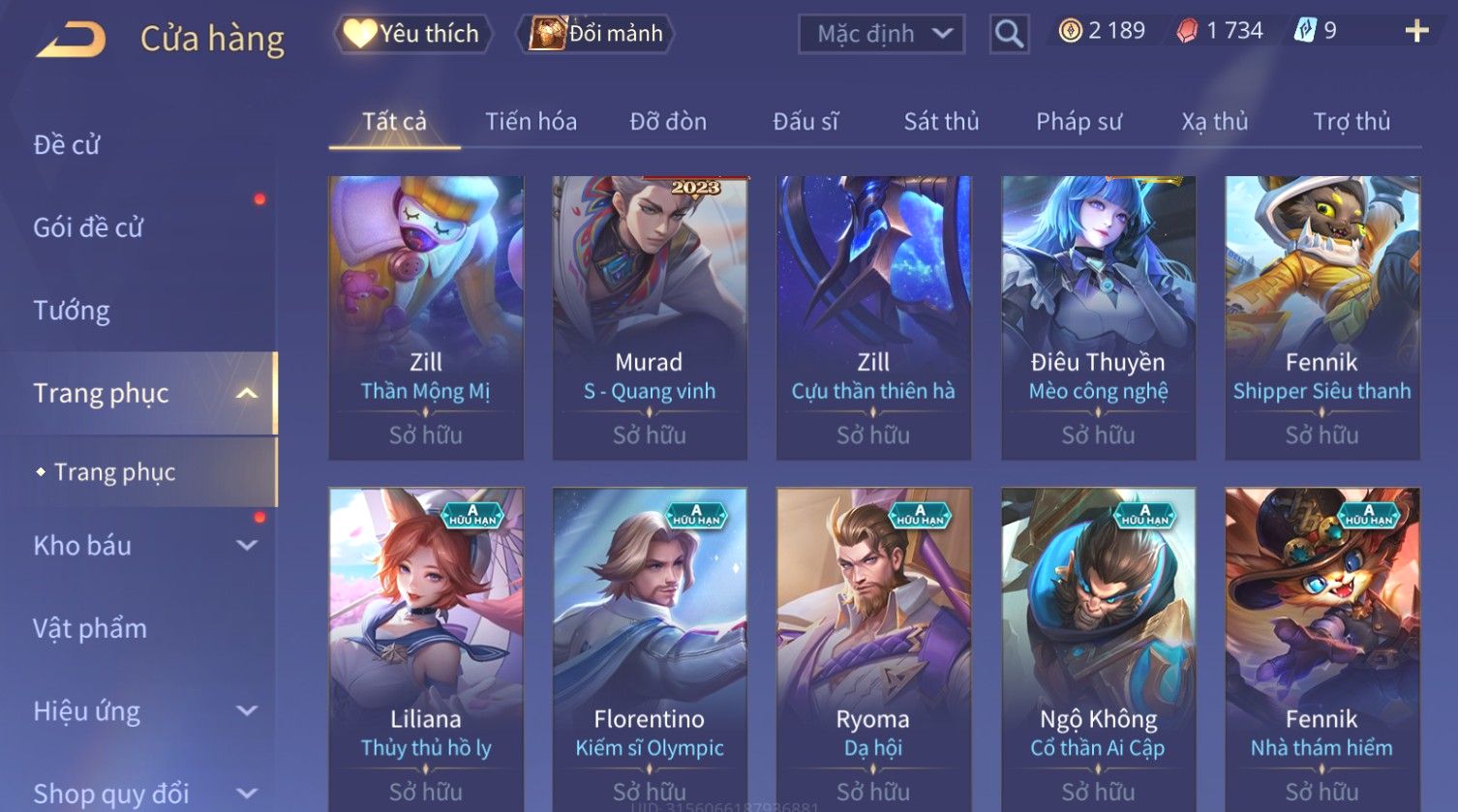Viewport: 1458px width, 812px height.
Task: Click the heart icon on Yêu thích
Action: [x=359, y=34]
